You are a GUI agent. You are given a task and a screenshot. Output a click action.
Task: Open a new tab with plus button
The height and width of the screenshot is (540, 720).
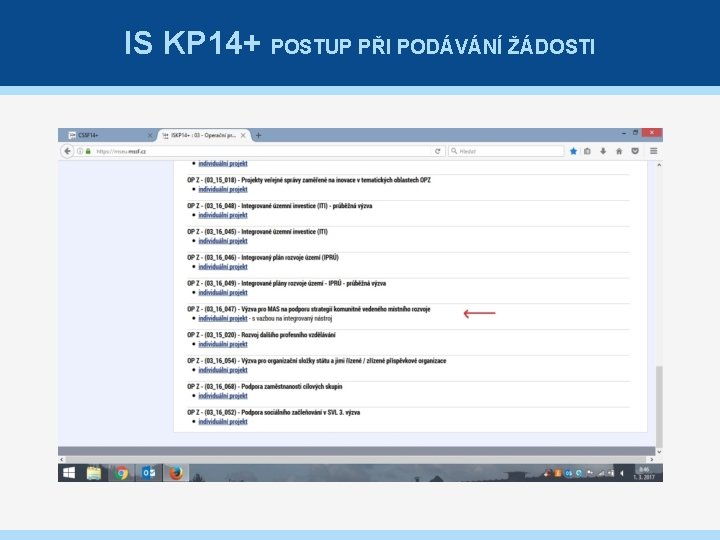point(259,135)
